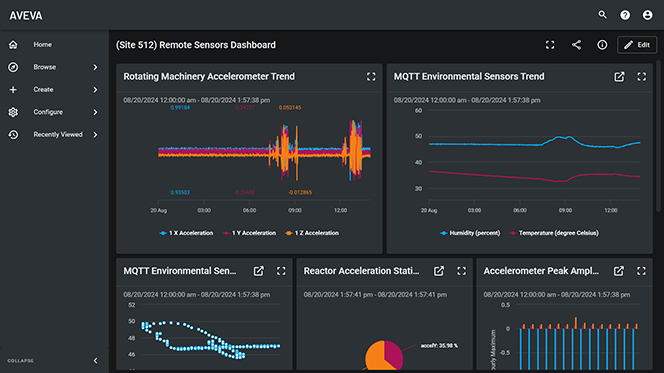This screenshot has height=373, width=664.
Task: Click the Configure gear icon
Action: click(13, 112)
